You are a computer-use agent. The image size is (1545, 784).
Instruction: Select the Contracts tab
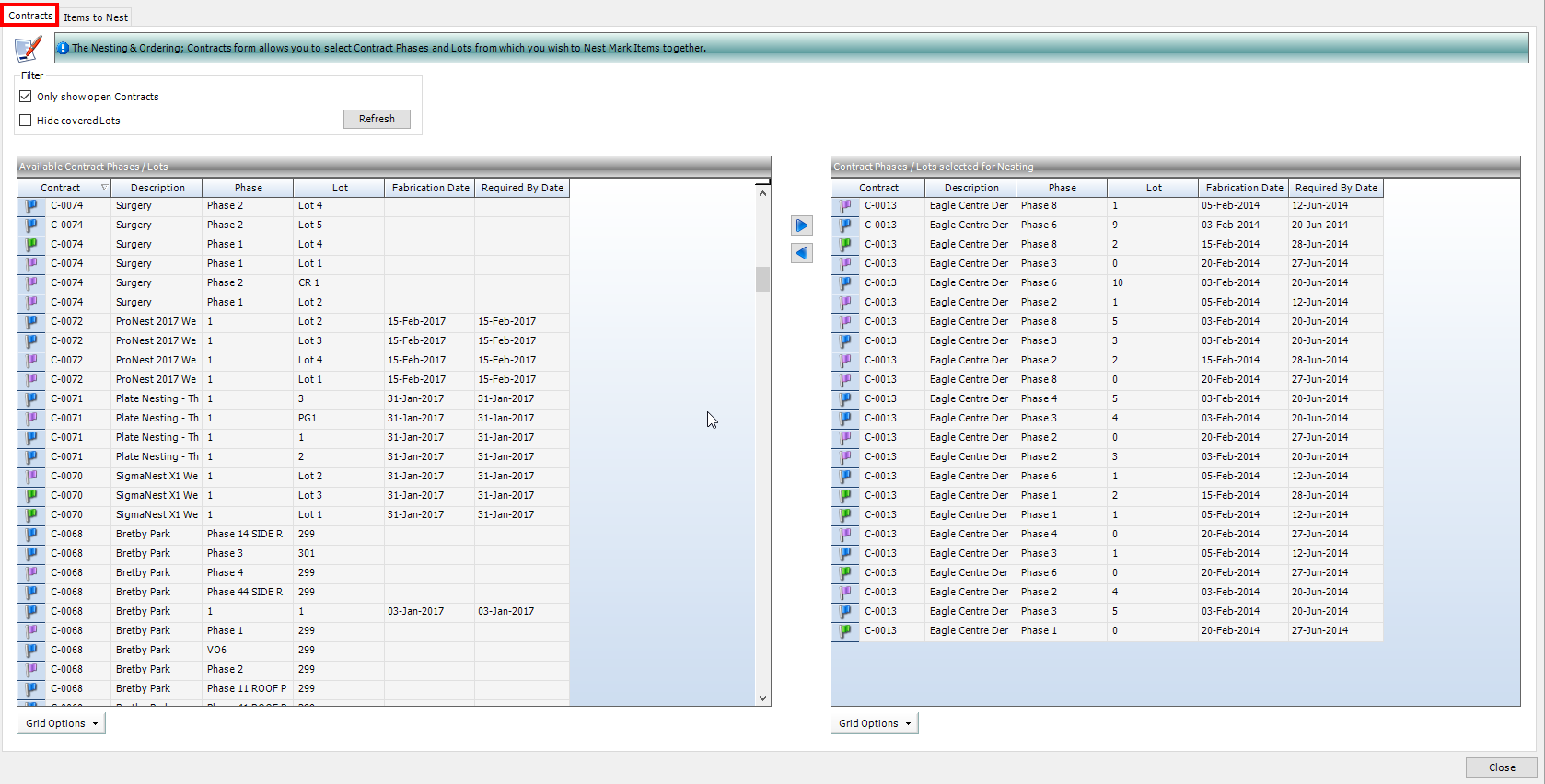(30, 16)
